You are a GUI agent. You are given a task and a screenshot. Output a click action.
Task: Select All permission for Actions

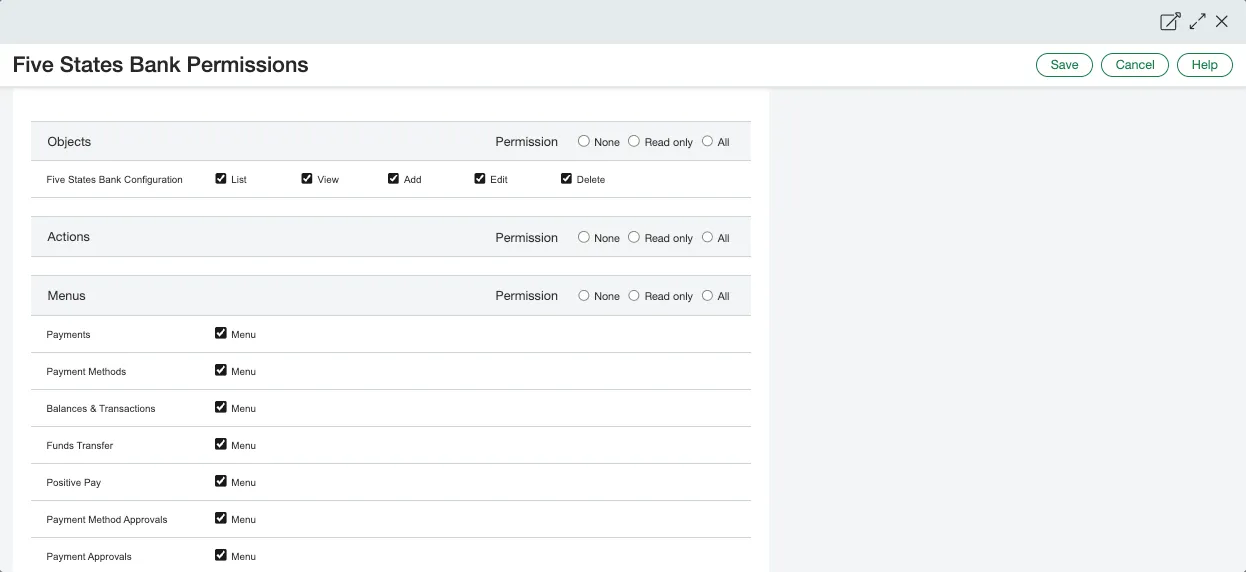coord(708,237)
